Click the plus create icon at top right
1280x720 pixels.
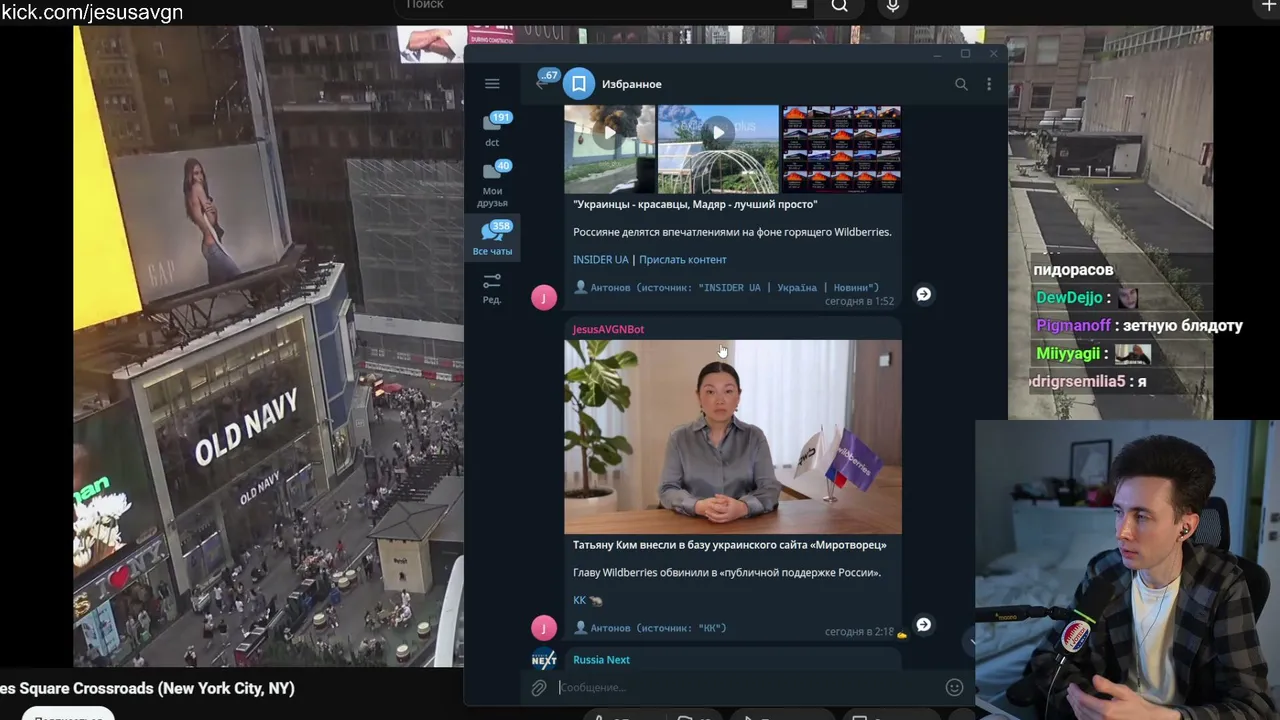[1269, 6]
